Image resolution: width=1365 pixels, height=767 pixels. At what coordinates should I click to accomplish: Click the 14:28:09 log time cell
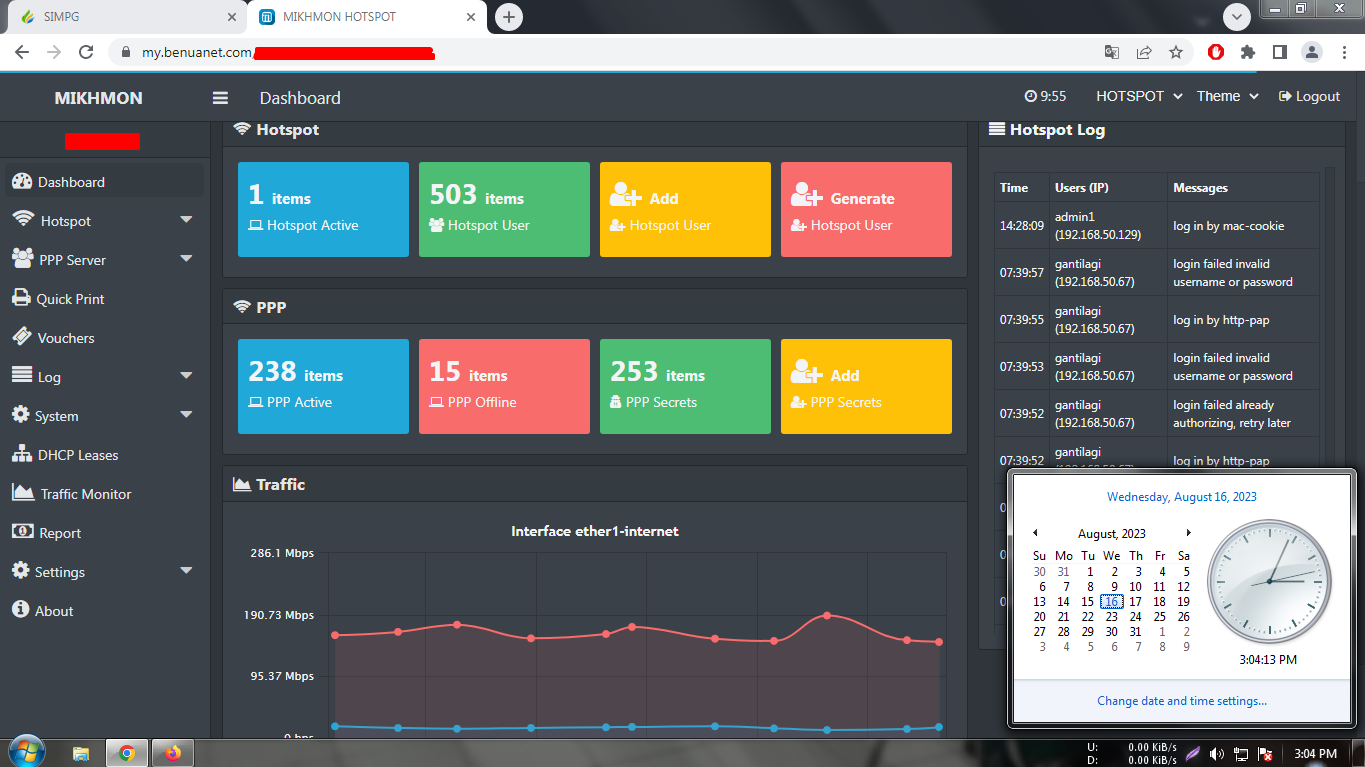[1021, 226]
